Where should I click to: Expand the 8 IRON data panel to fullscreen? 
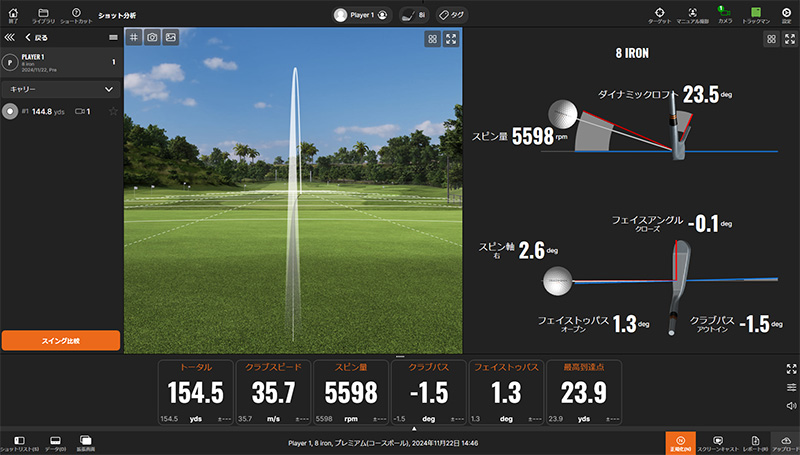pyautogui.click(x=790, y=39)
